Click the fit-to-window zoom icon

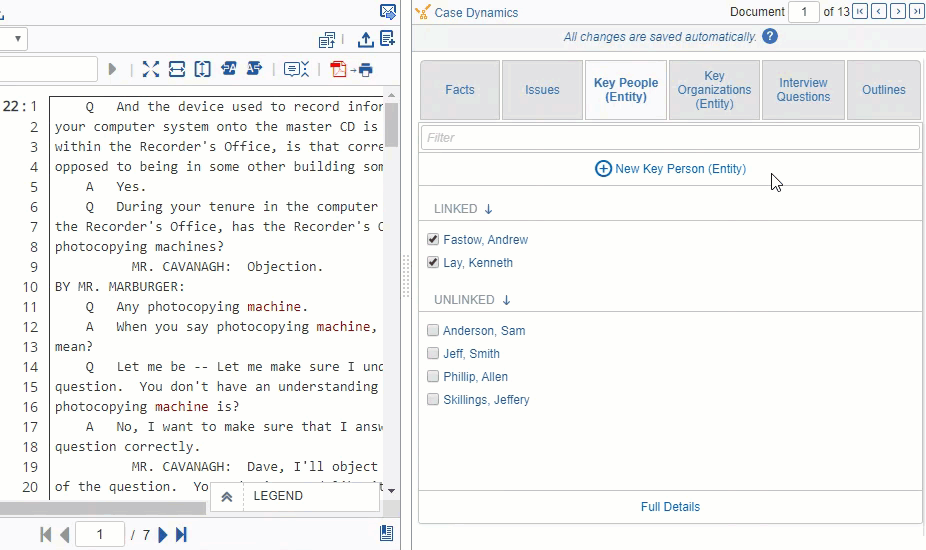coord(151,69)
